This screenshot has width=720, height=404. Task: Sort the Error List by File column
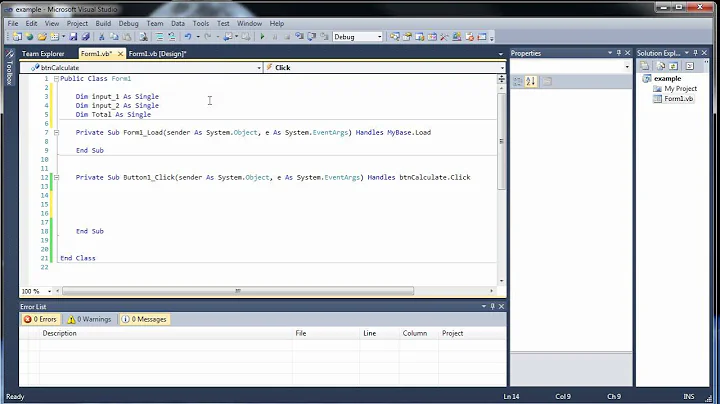[x=326, y=333]
